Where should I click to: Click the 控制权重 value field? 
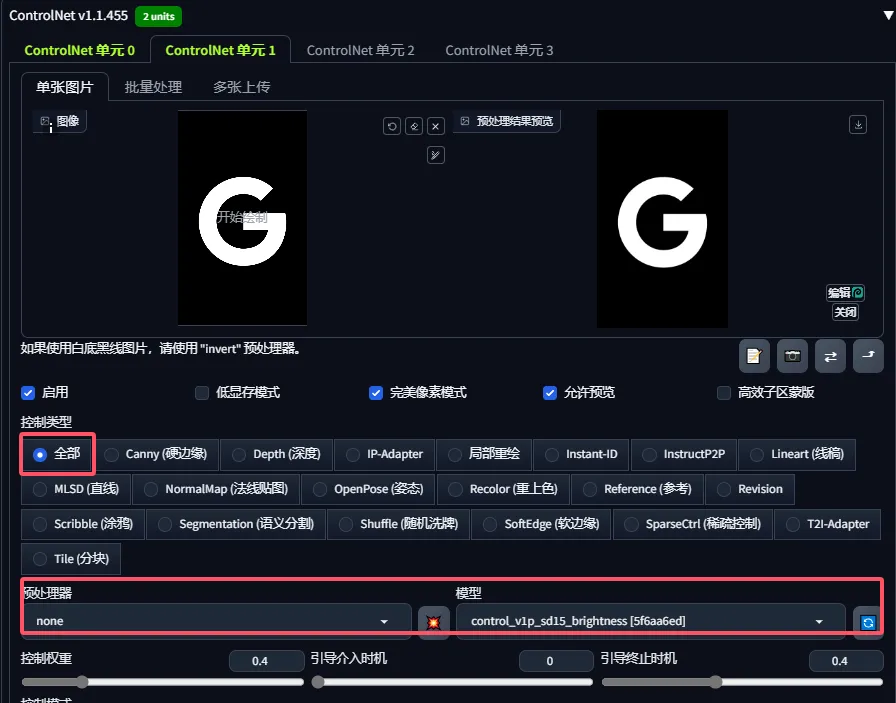coord(266,661)
